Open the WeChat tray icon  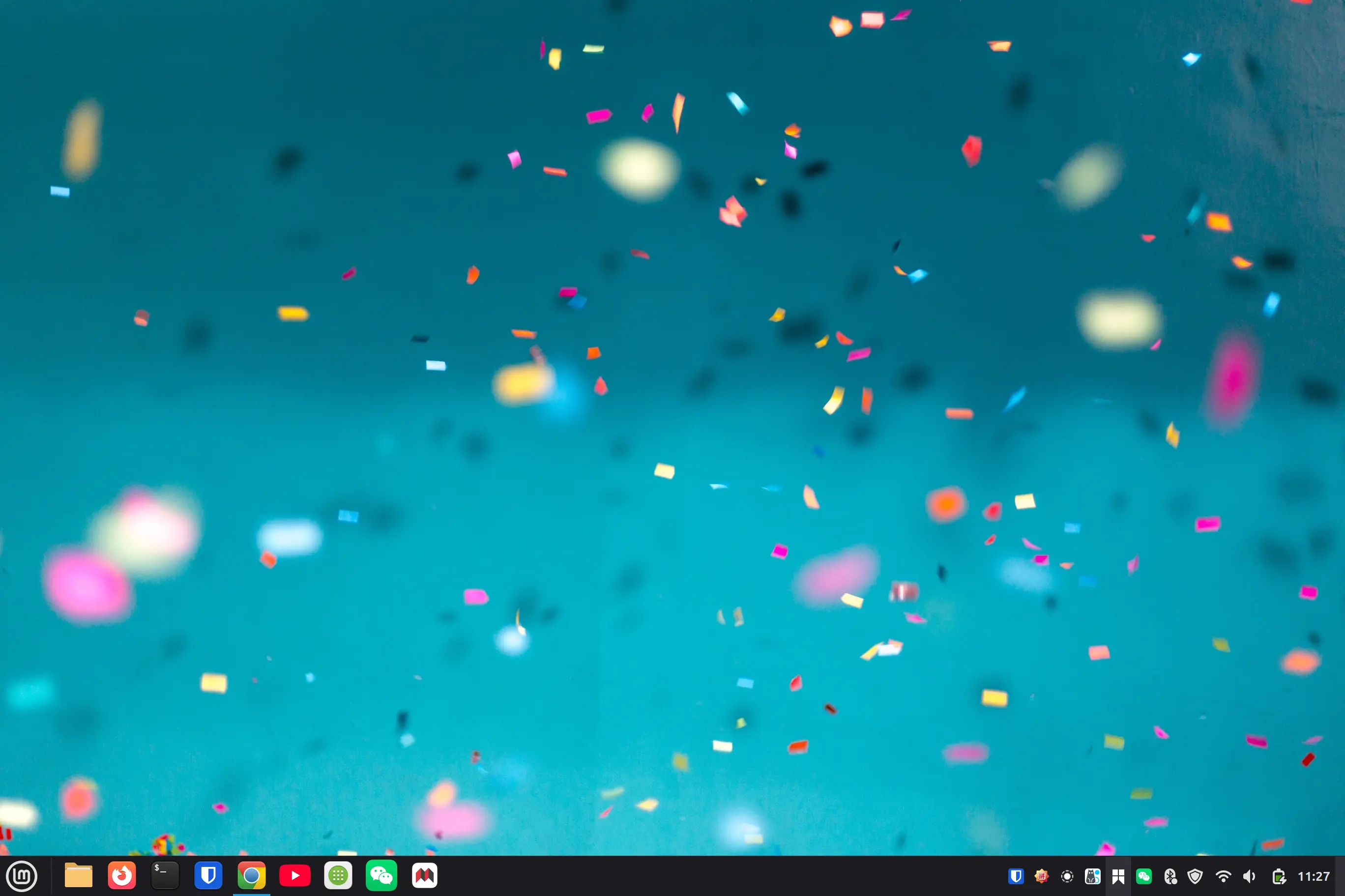[x=1144, y=876]
